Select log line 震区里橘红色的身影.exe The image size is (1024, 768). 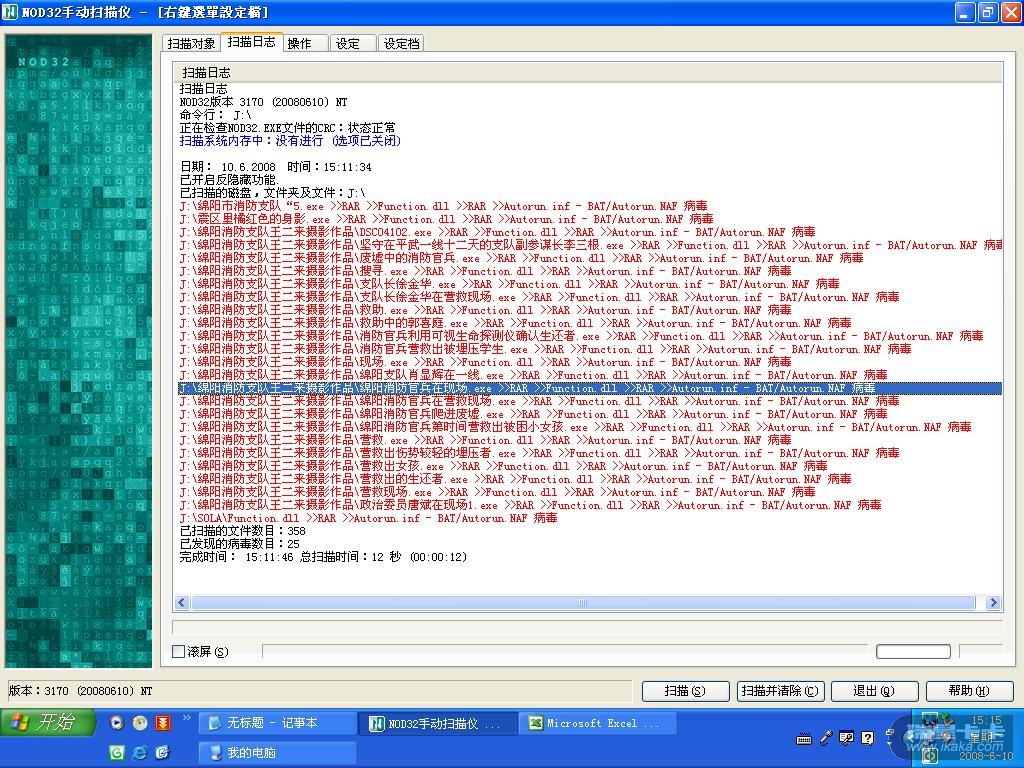(446, 219)
